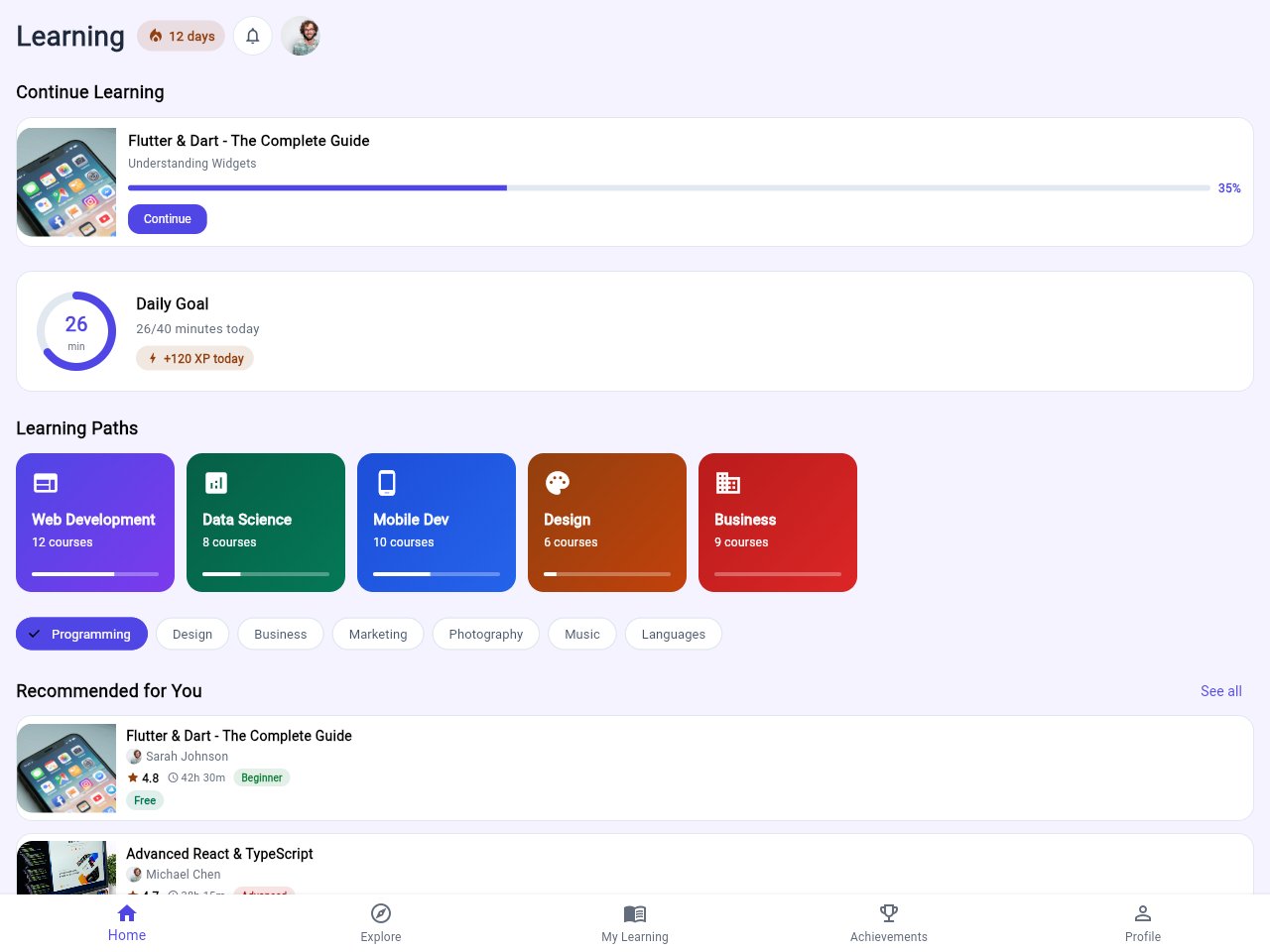Open the Data Science 8 courses card
The width and height of the screenshot is (1270, 952).
[266, 523]
